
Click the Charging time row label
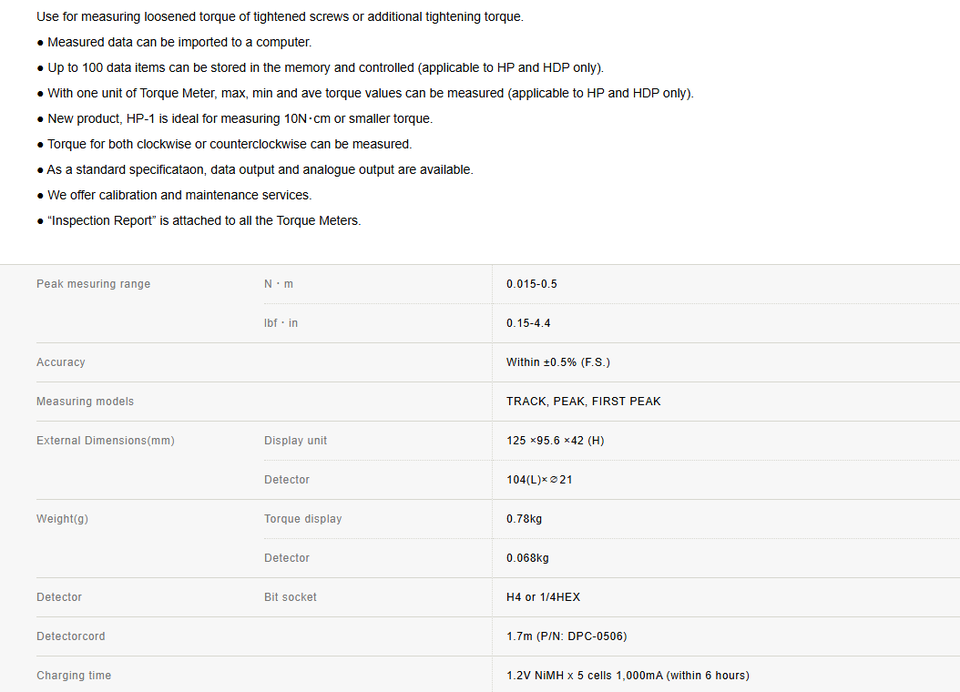pyautogui.click(x=73, y=676)
